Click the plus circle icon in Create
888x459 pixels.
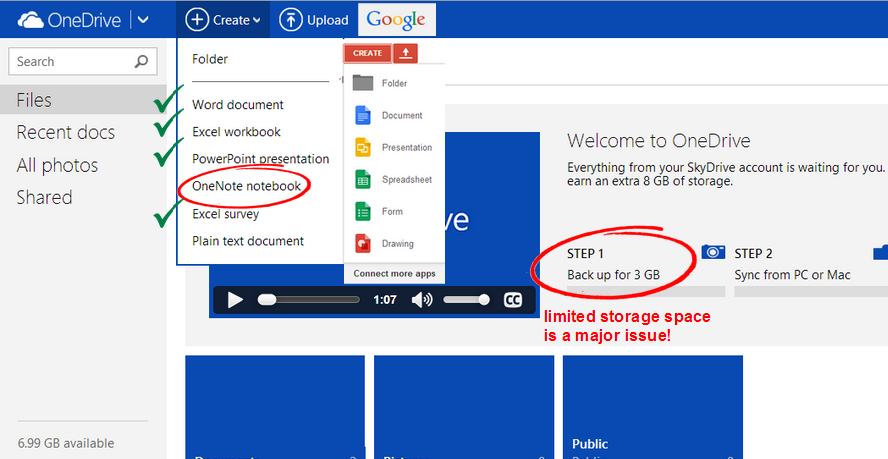click(197, 20)
